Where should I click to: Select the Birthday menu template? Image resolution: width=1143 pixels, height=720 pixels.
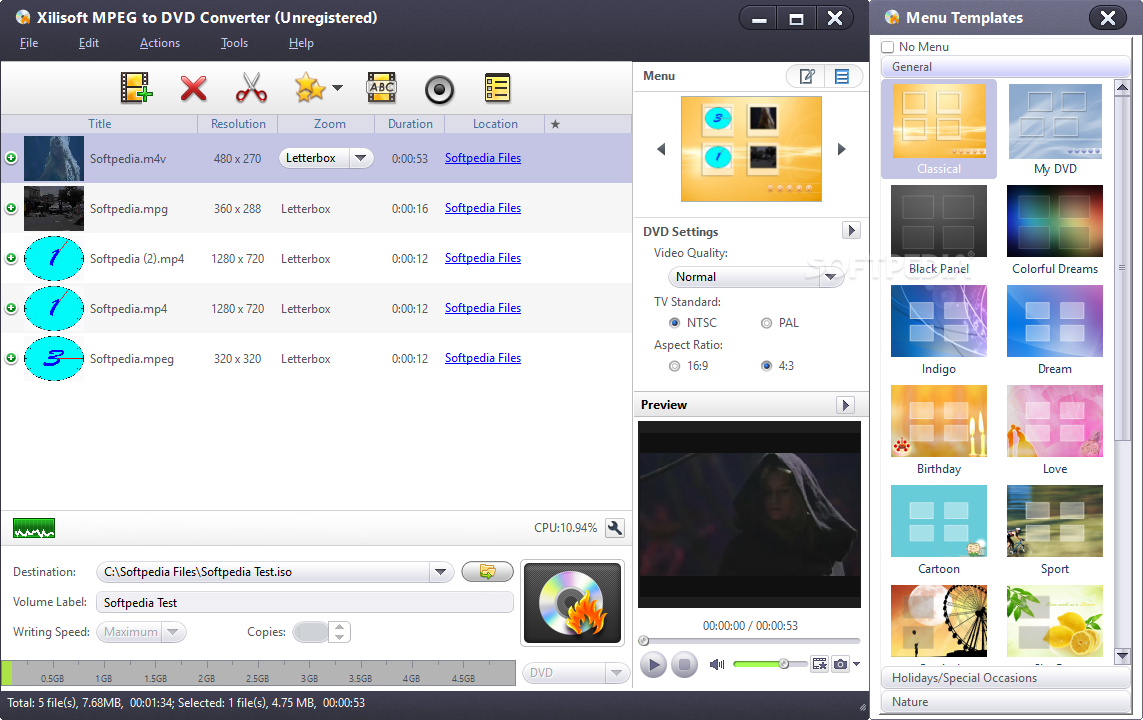coord(939,431)
